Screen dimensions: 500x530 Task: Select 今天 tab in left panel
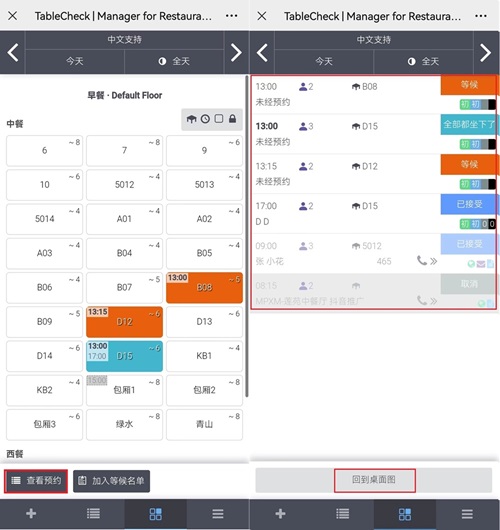click(75, 61)
